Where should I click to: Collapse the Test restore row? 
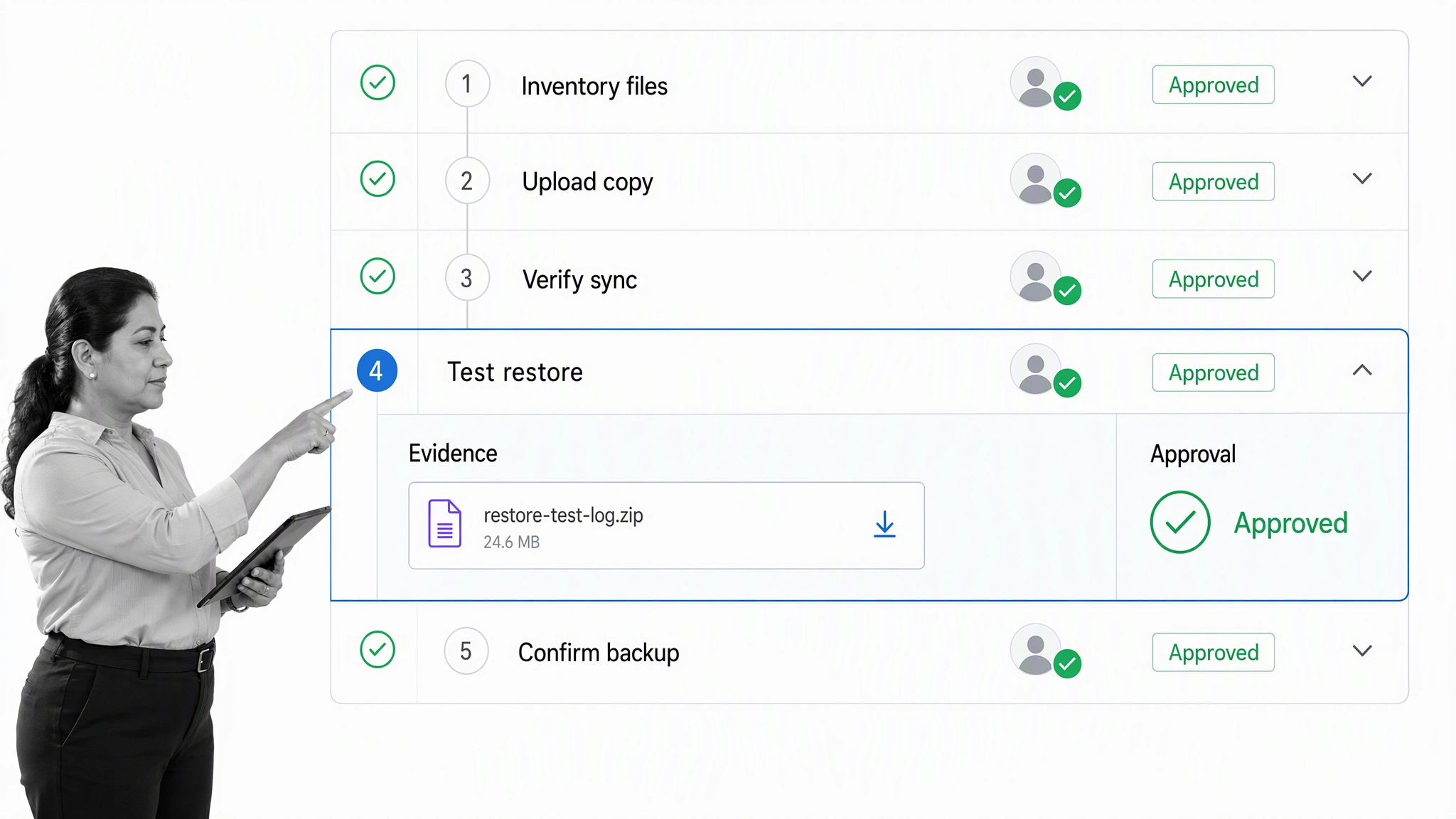[x=1362, y=370]
